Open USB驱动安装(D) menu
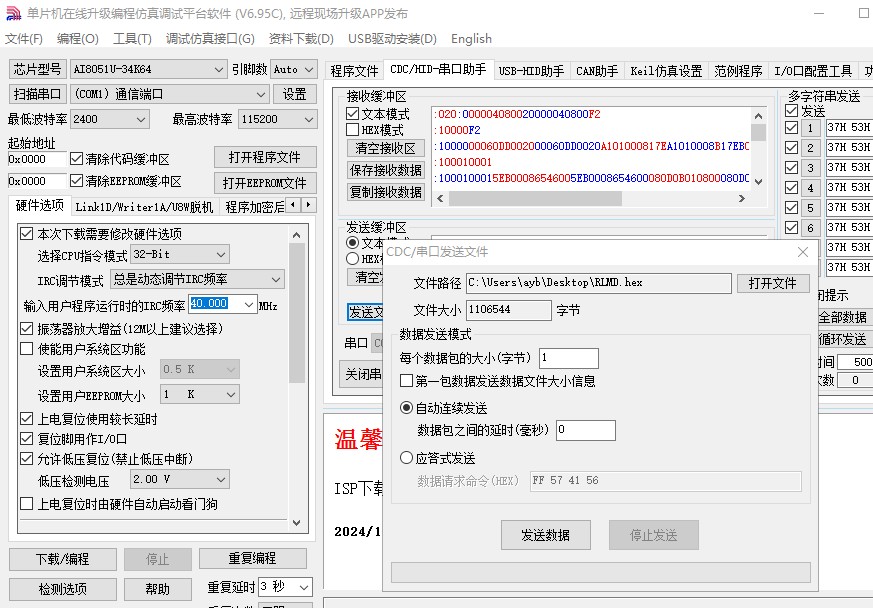The image size is (873, 608). tap(393, 38)
